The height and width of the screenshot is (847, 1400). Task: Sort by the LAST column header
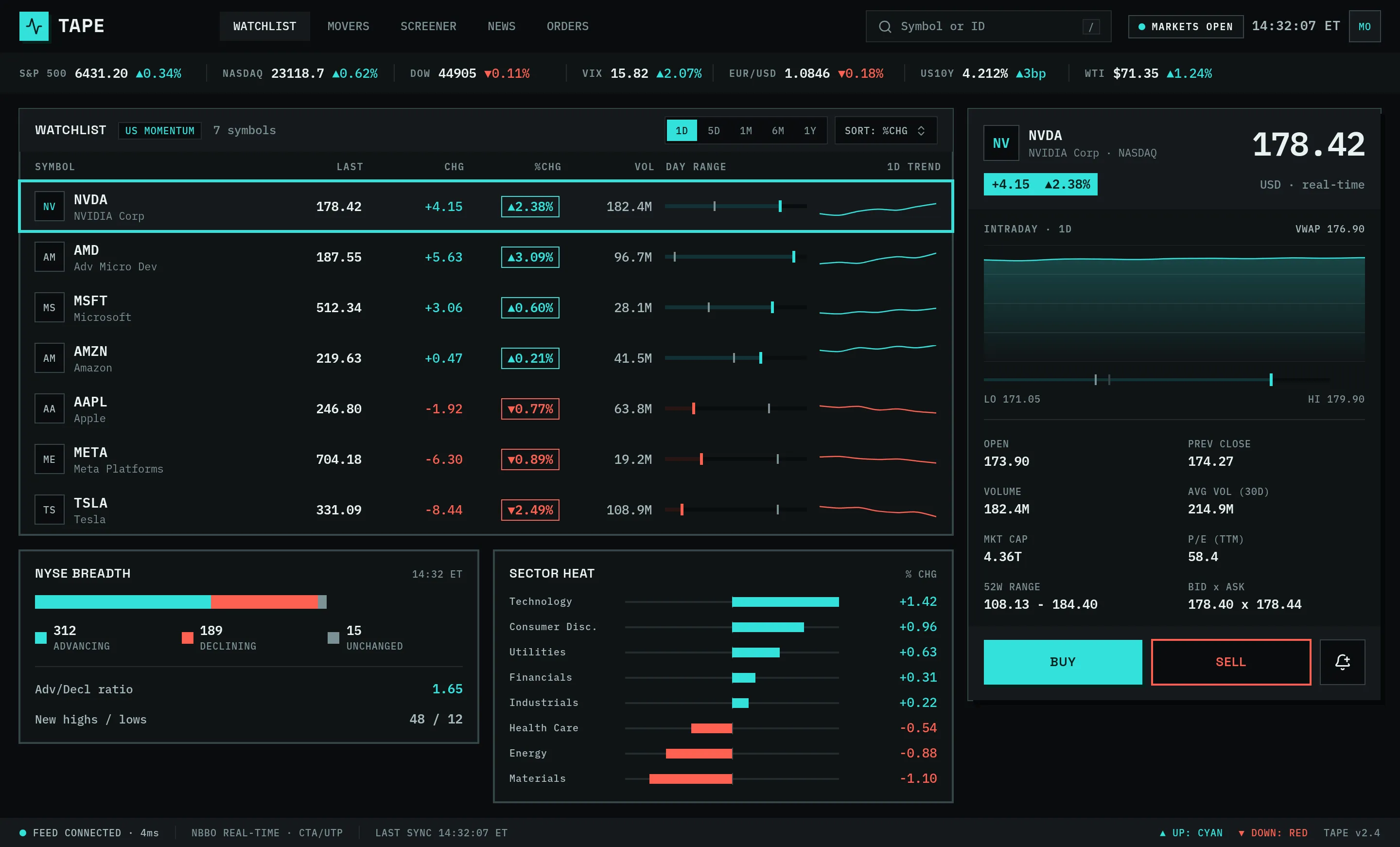pyautogui.click(x=350, y=167)
